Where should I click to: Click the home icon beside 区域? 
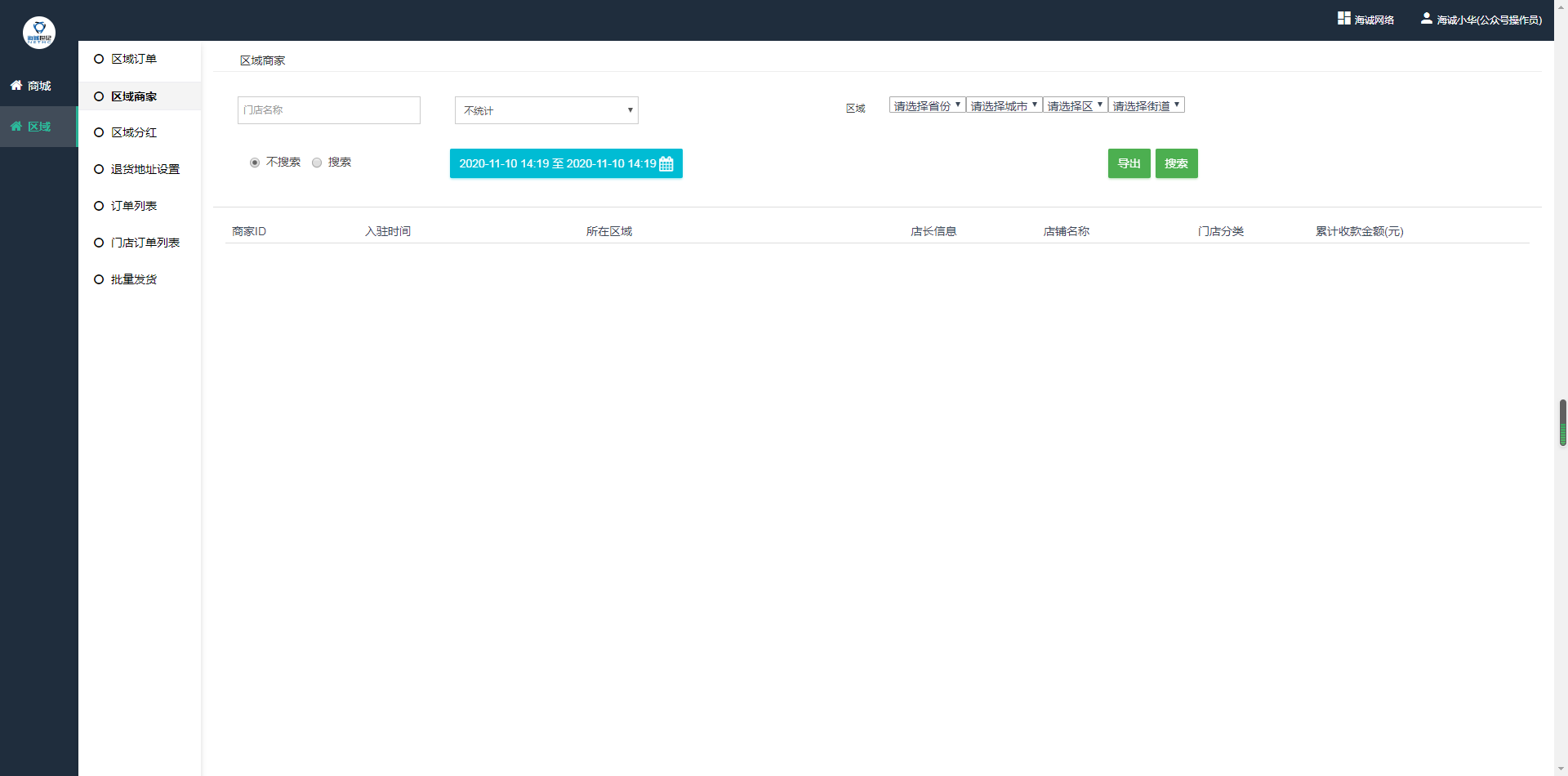click(x=16, y=126)
